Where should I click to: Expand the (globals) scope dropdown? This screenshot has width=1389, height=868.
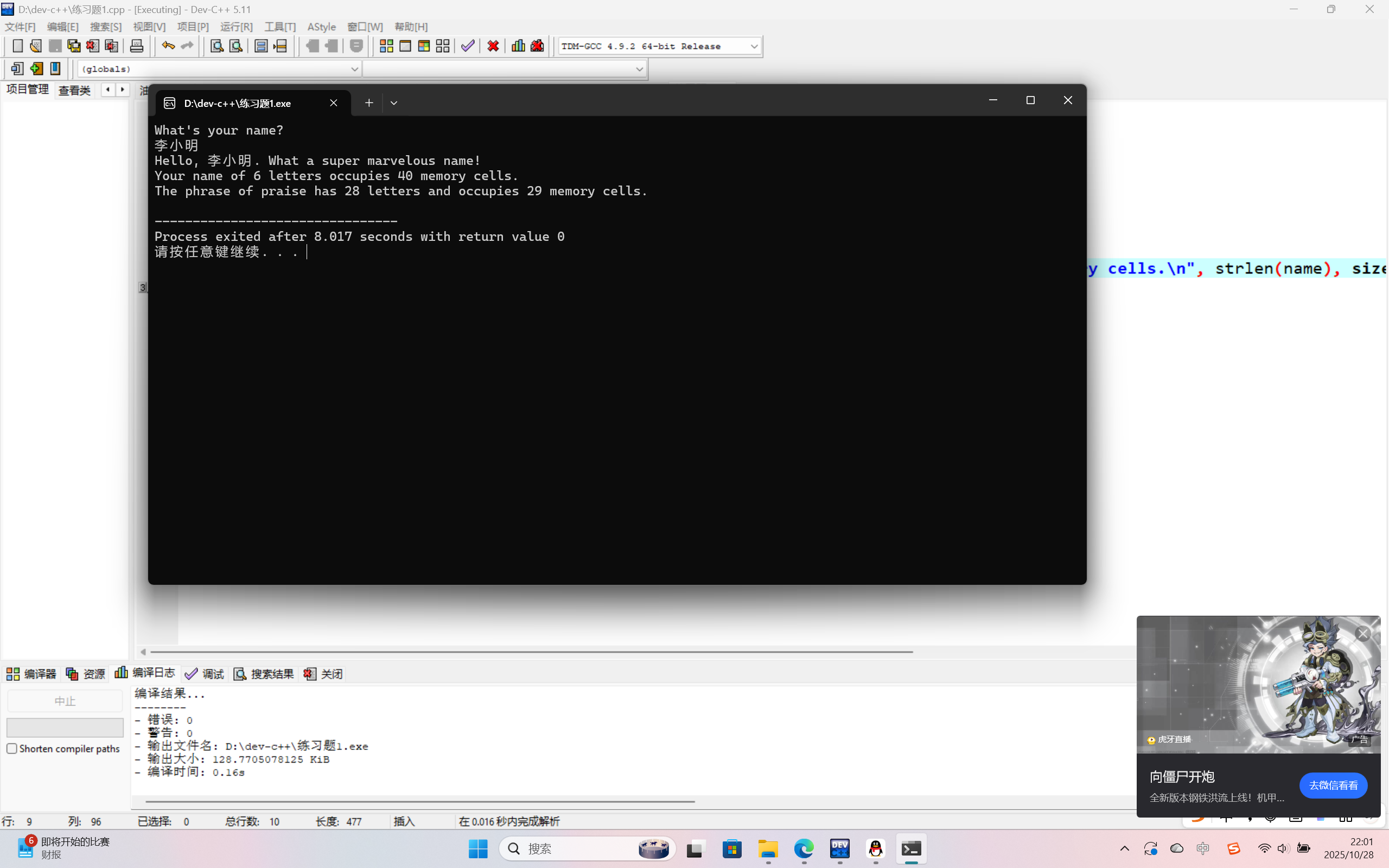point(354,69)
